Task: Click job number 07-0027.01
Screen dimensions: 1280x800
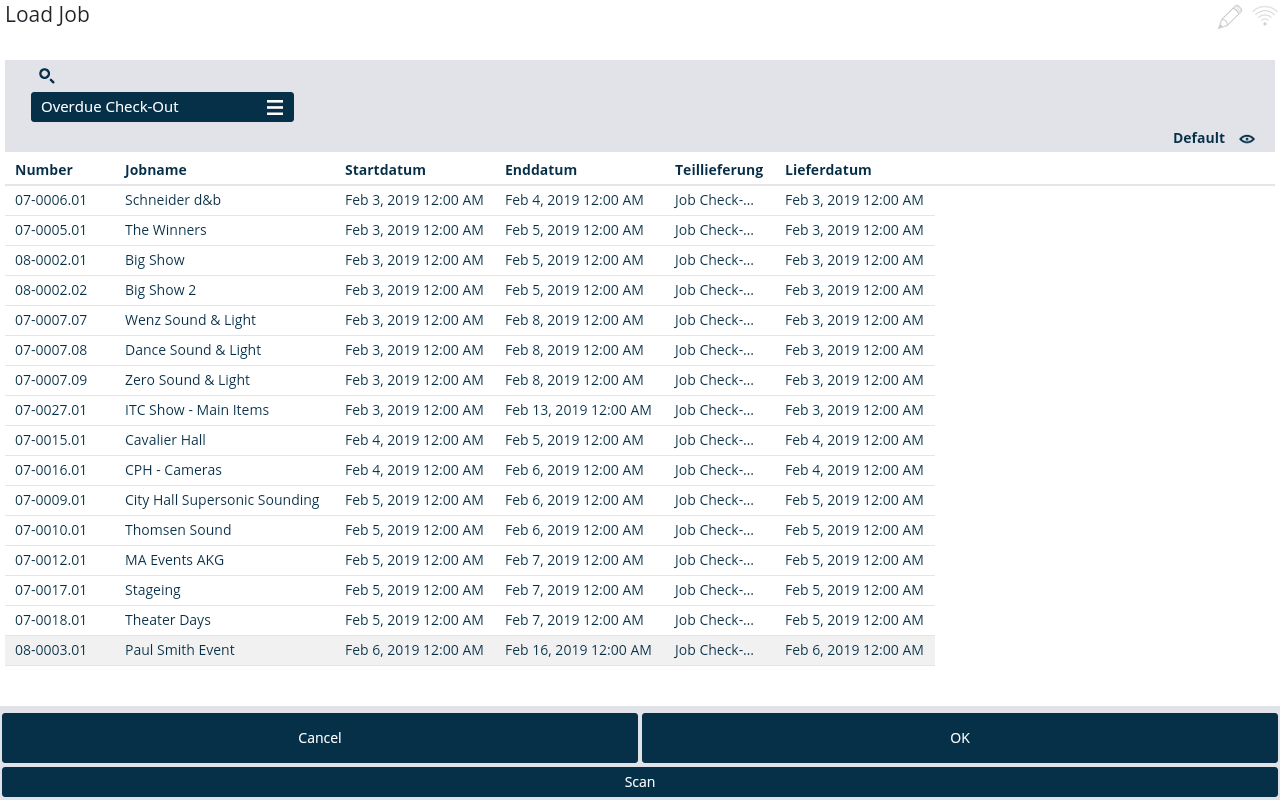Action: point(51,410)
